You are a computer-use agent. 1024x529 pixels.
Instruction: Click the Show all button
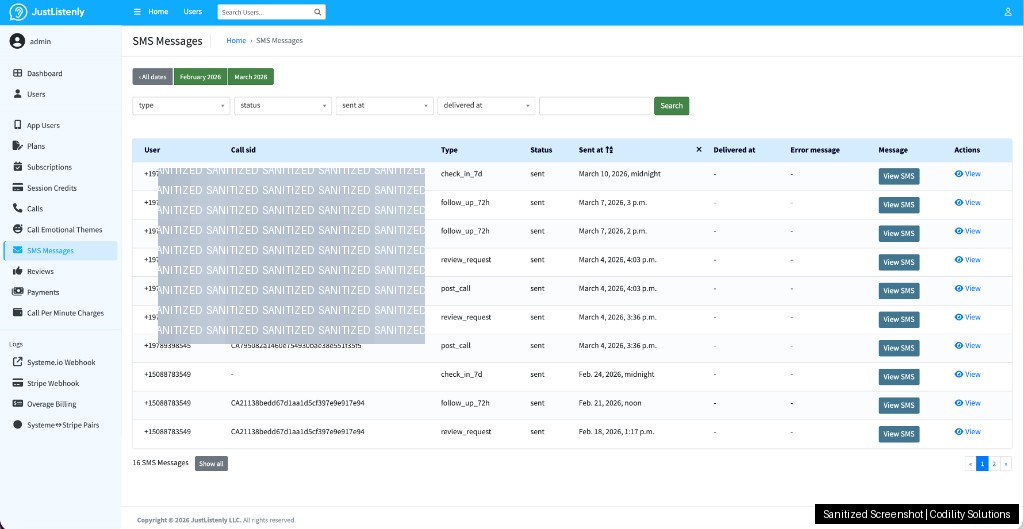pyautogui.click(x=211, y=464)
